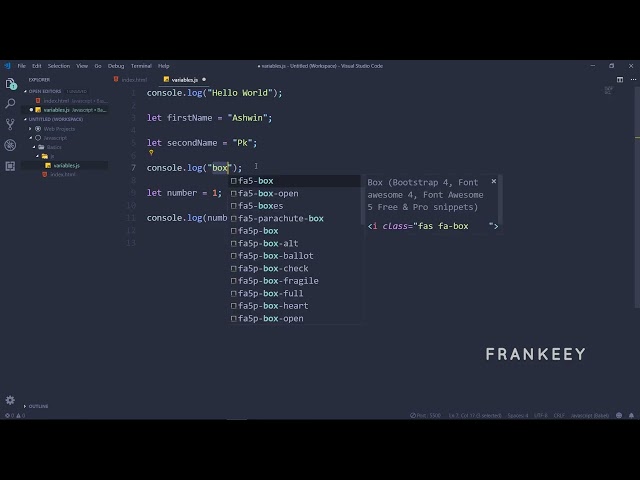Change the Javascript (Babel) language mode
Viewport: 640px width, 480px height.
(589, 416)
